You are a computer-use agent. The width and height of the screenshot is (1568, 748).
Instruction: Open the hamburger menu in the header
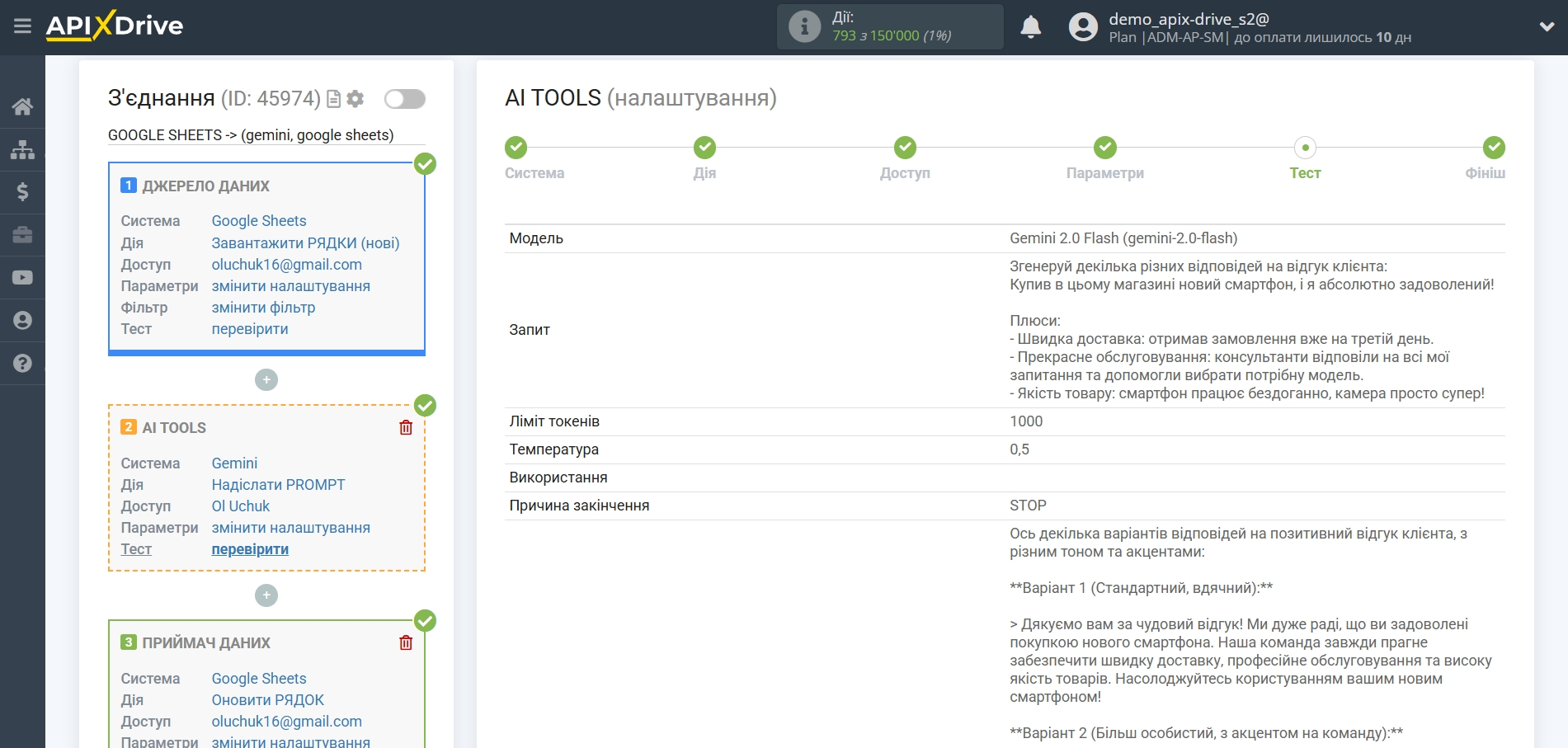click(22, 26)
